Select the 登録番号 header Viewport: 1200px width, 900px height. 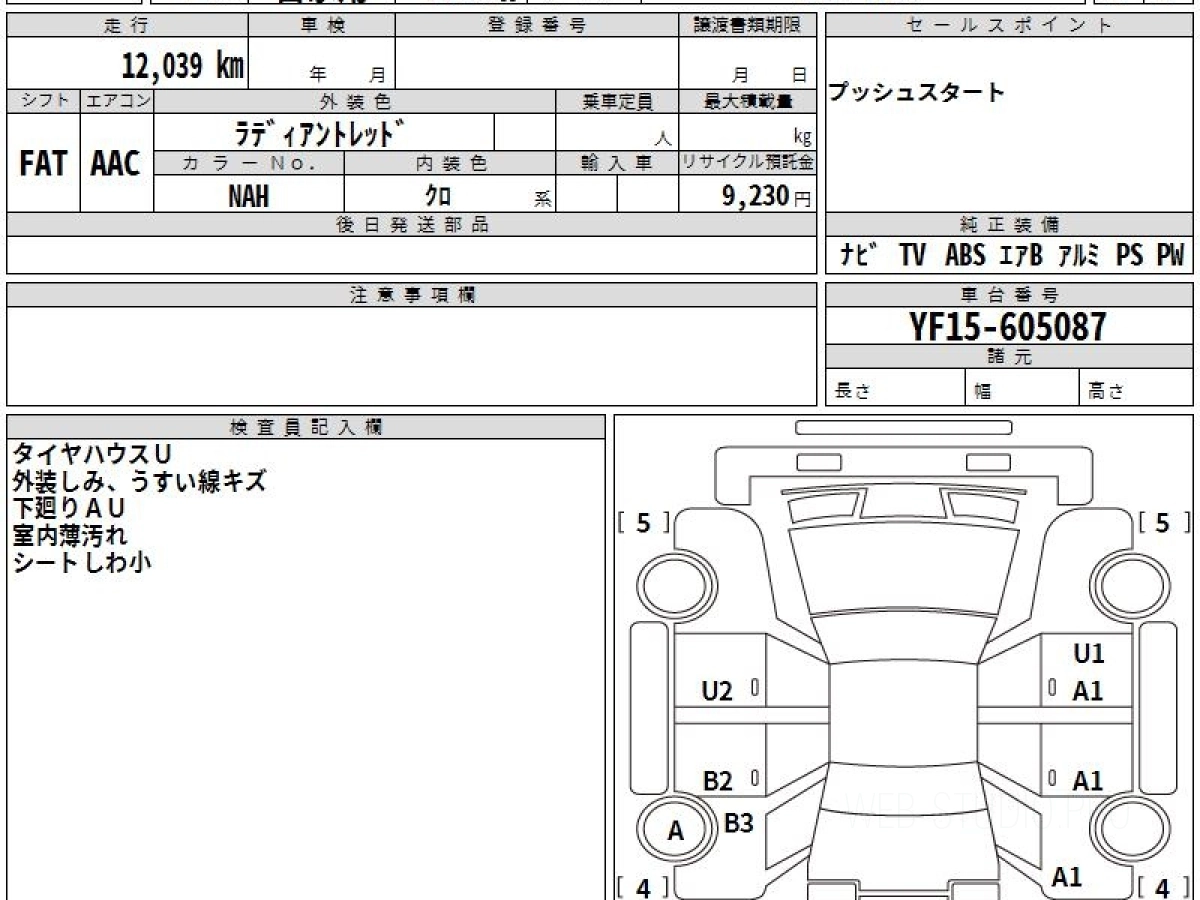537,27
